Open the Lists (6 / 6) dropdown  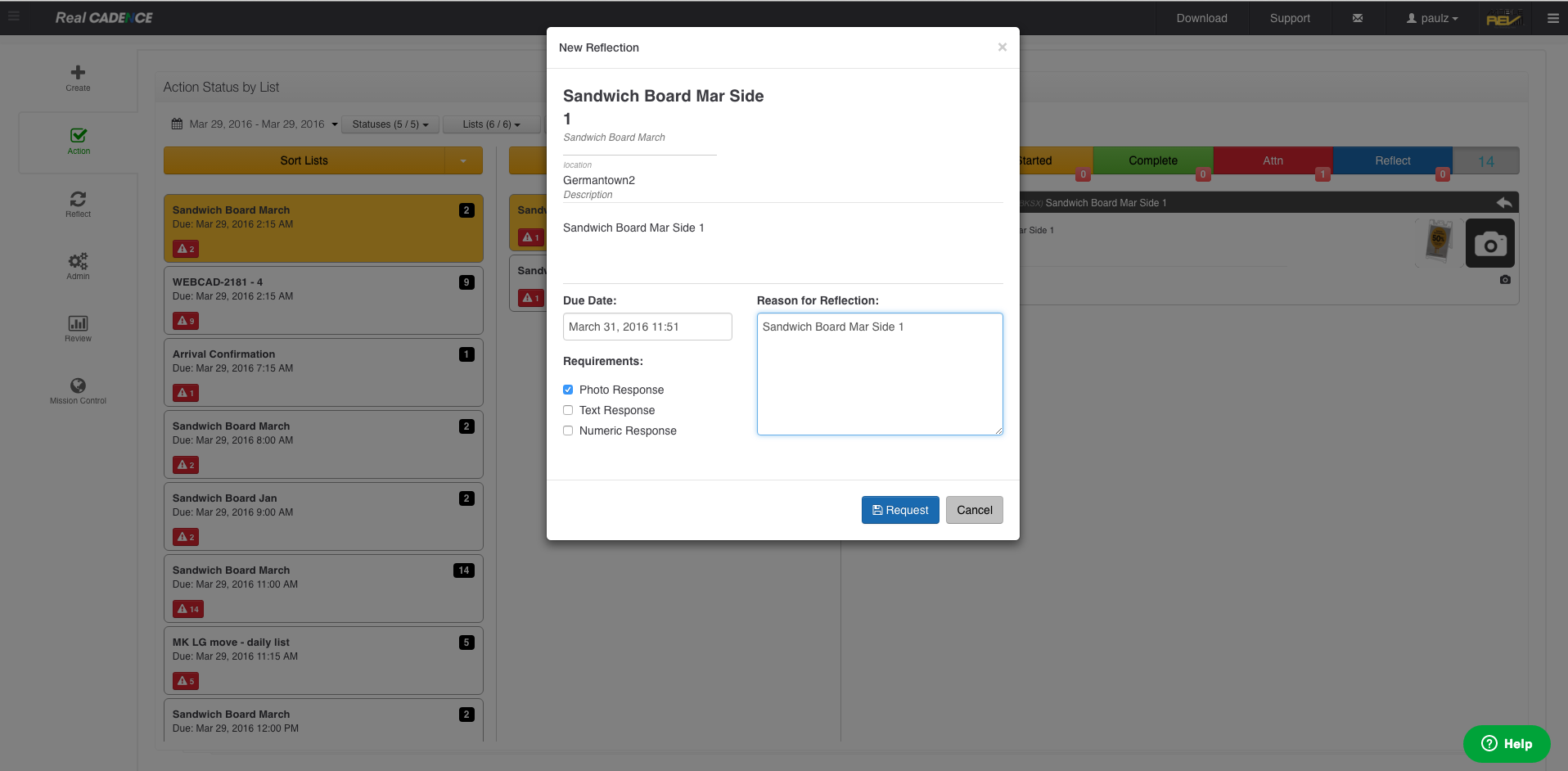(x=491, y=124)
